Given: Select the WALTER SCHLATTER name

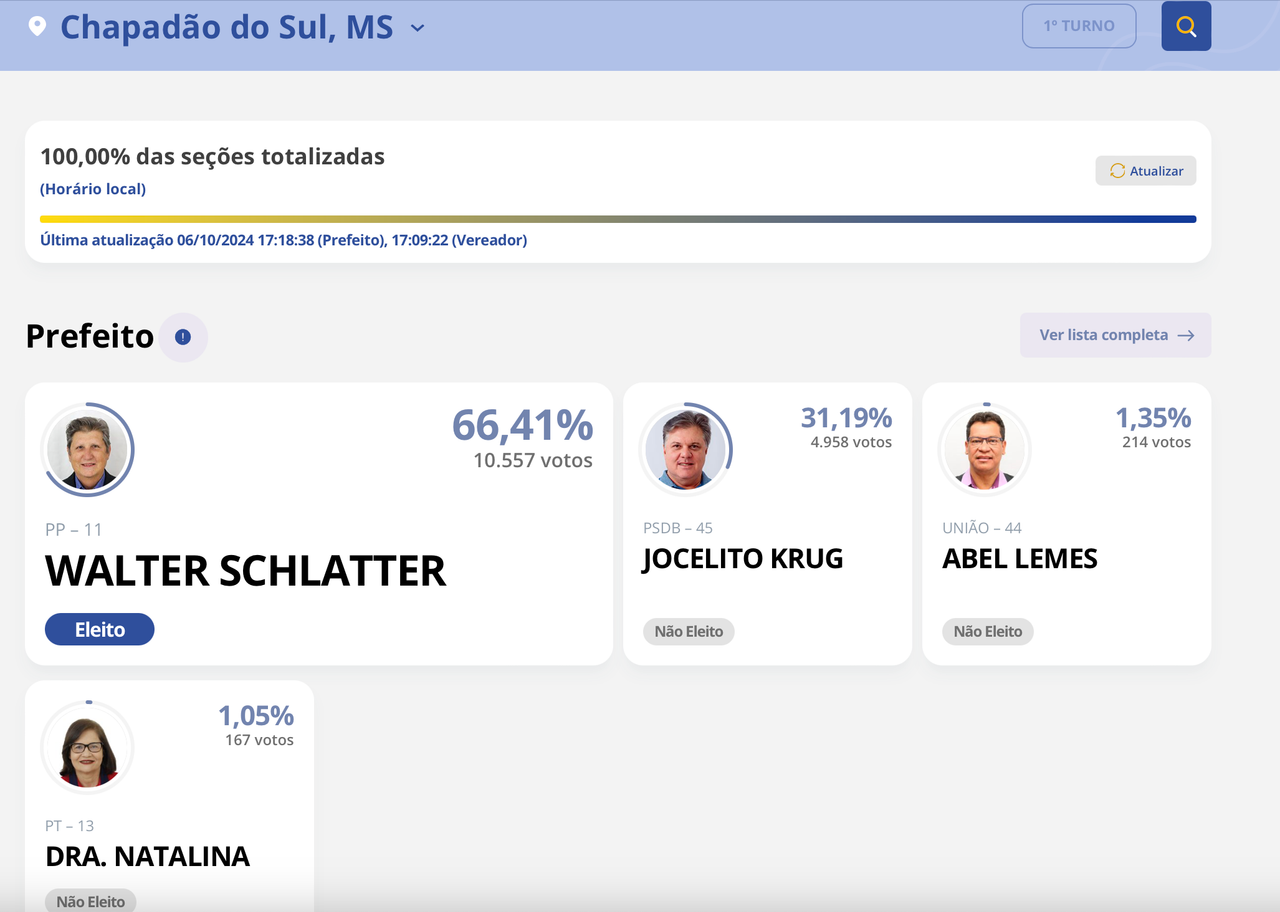Looking at the screenshot, I should [x=246, y=571].
